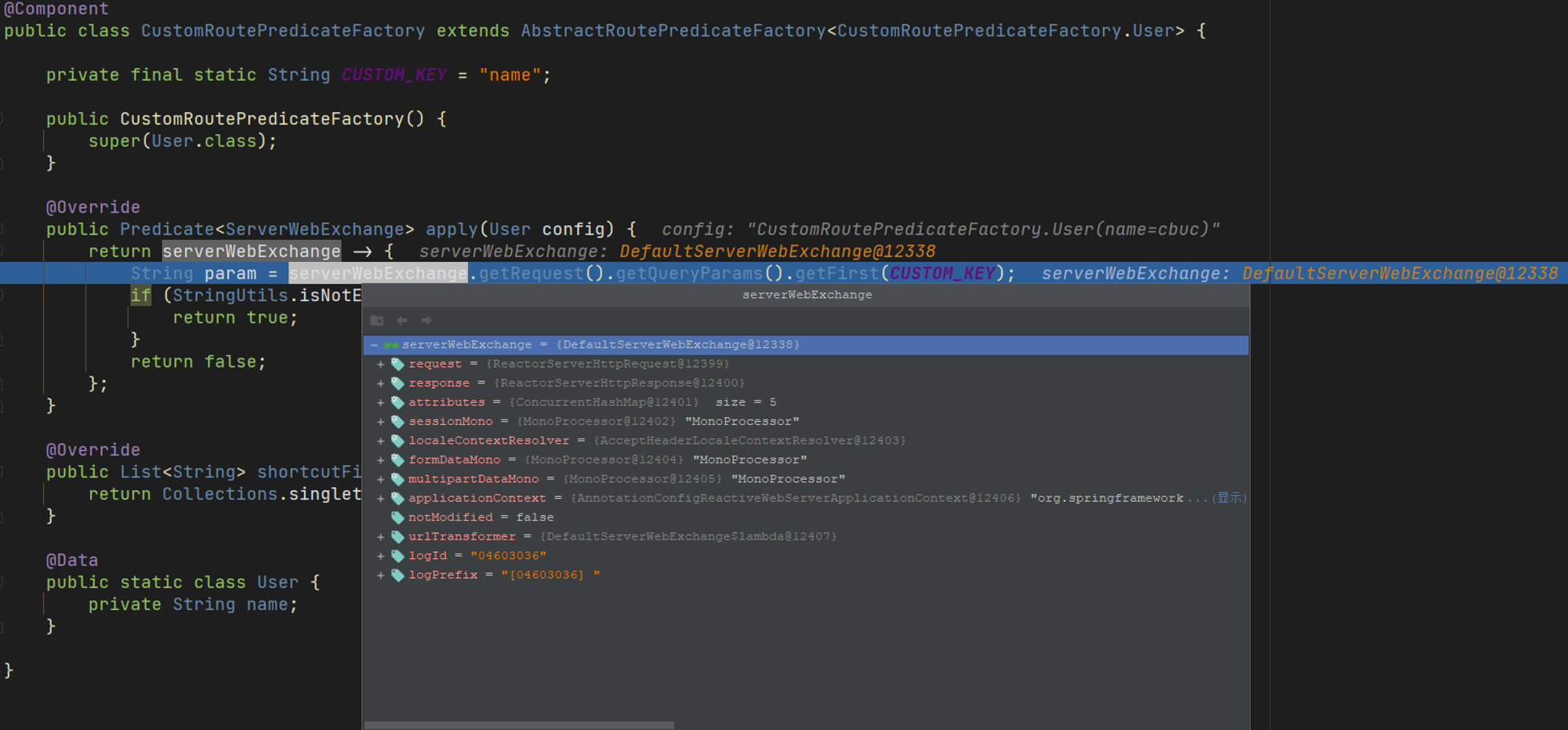Click getQueryParams() on the highlighted line
The width and height of the screenshot is (1568, 730).
coord(699,273)
